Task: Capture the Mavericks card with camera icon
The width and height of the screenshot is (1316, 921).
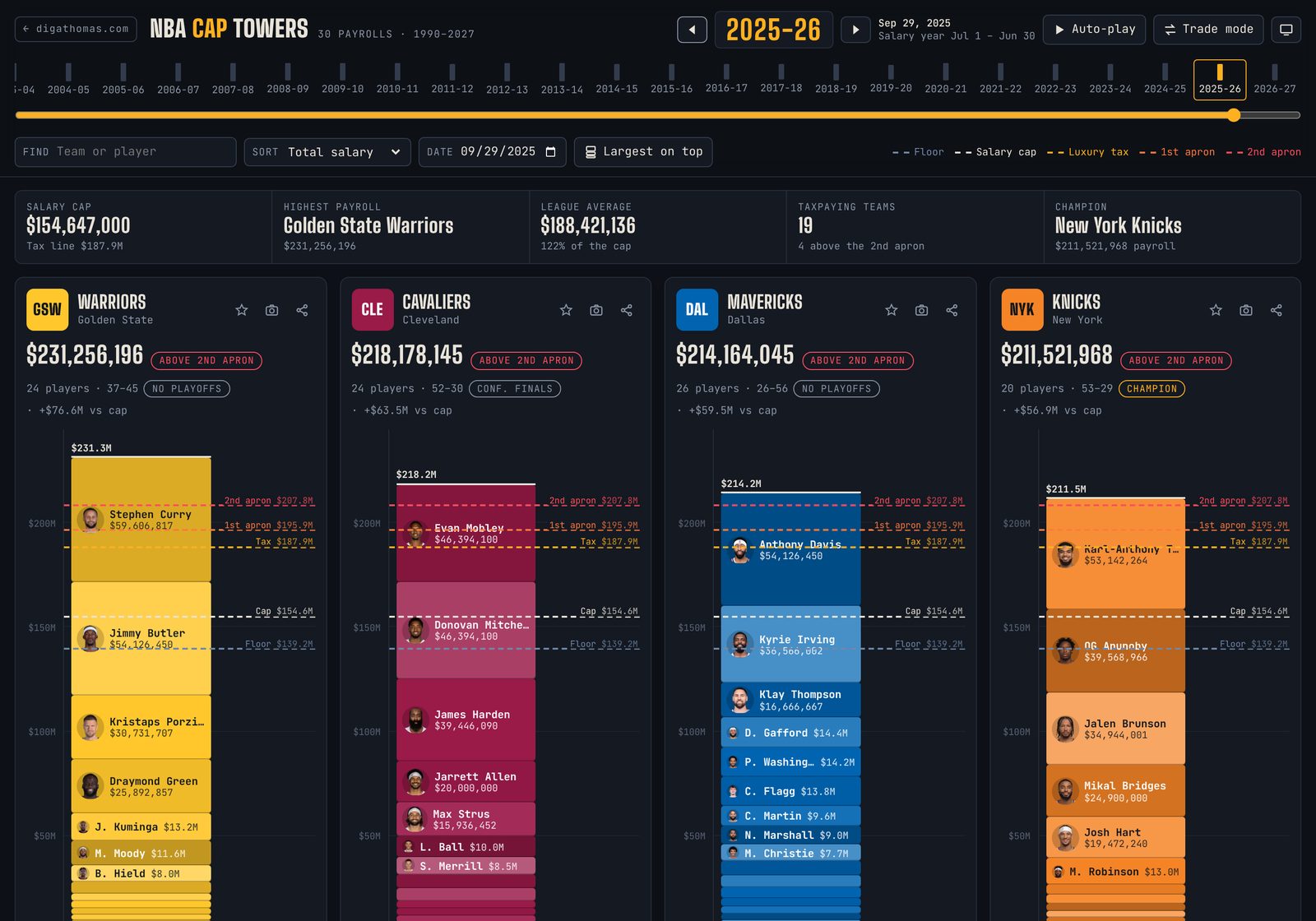Action: (921, 310)
